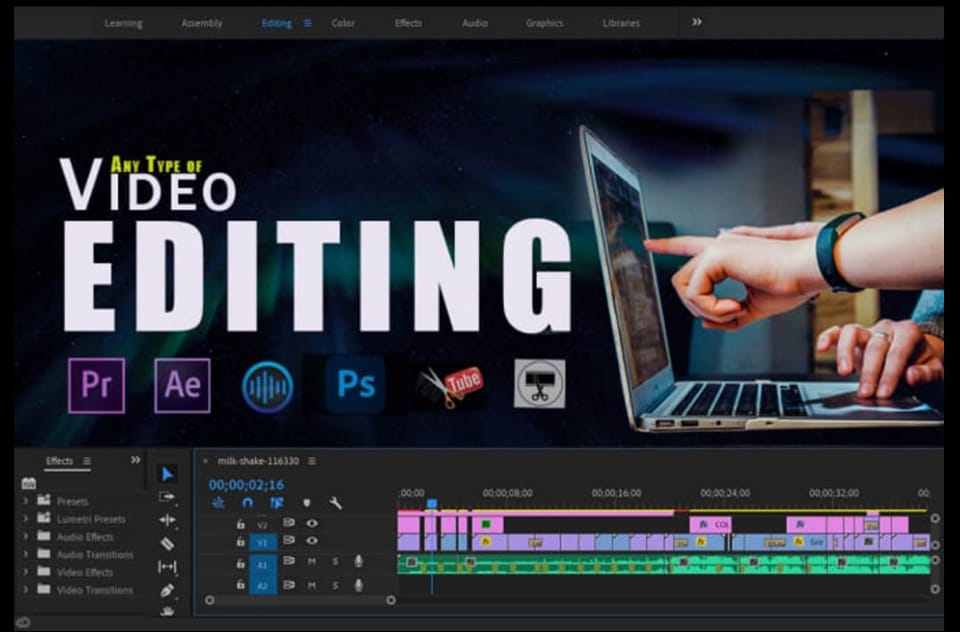Toggle the magnet Snap in Timeline button

[247, 503]
